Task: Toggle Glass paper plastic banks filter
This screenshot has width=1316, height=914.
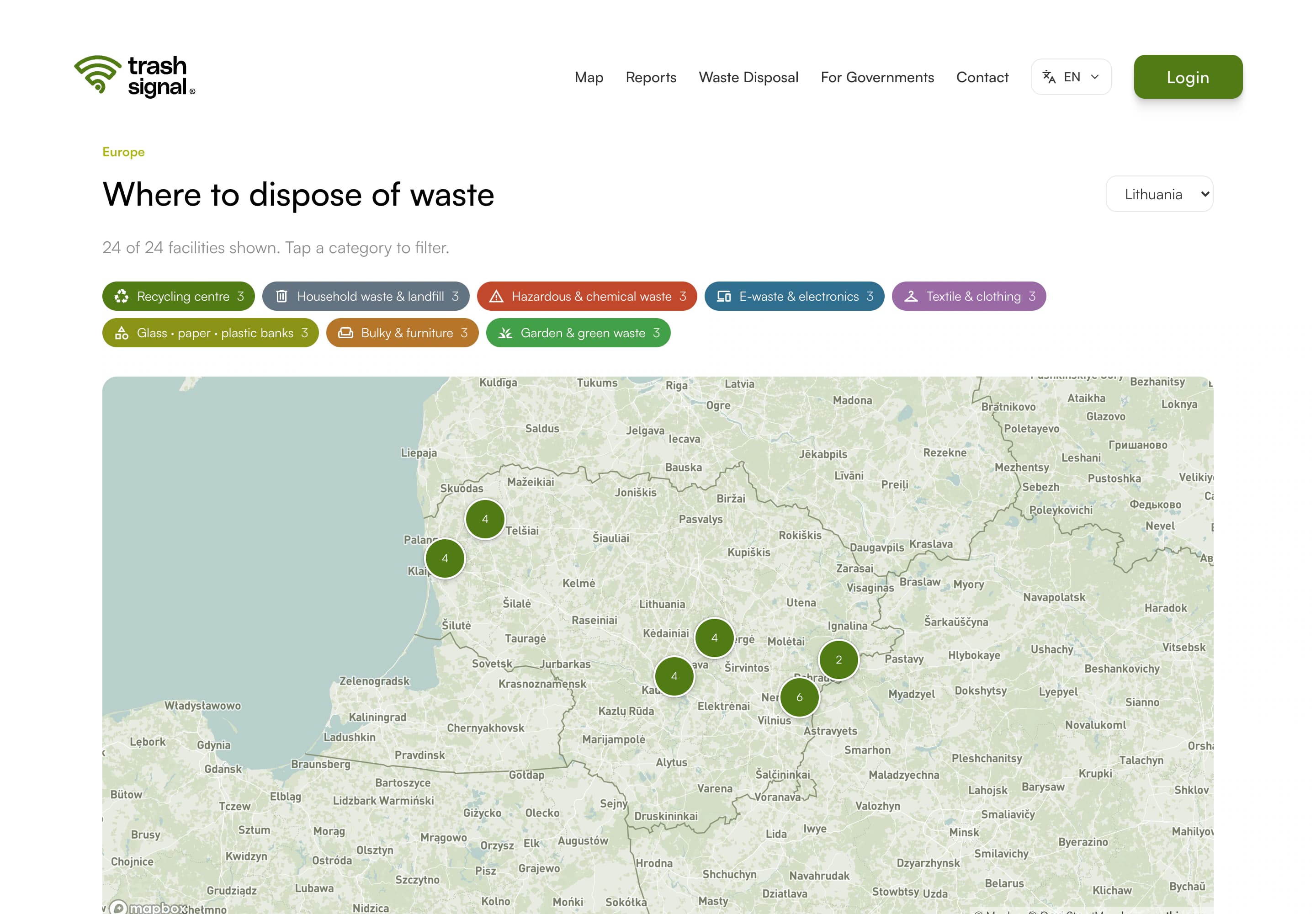Action: point(210,333)
